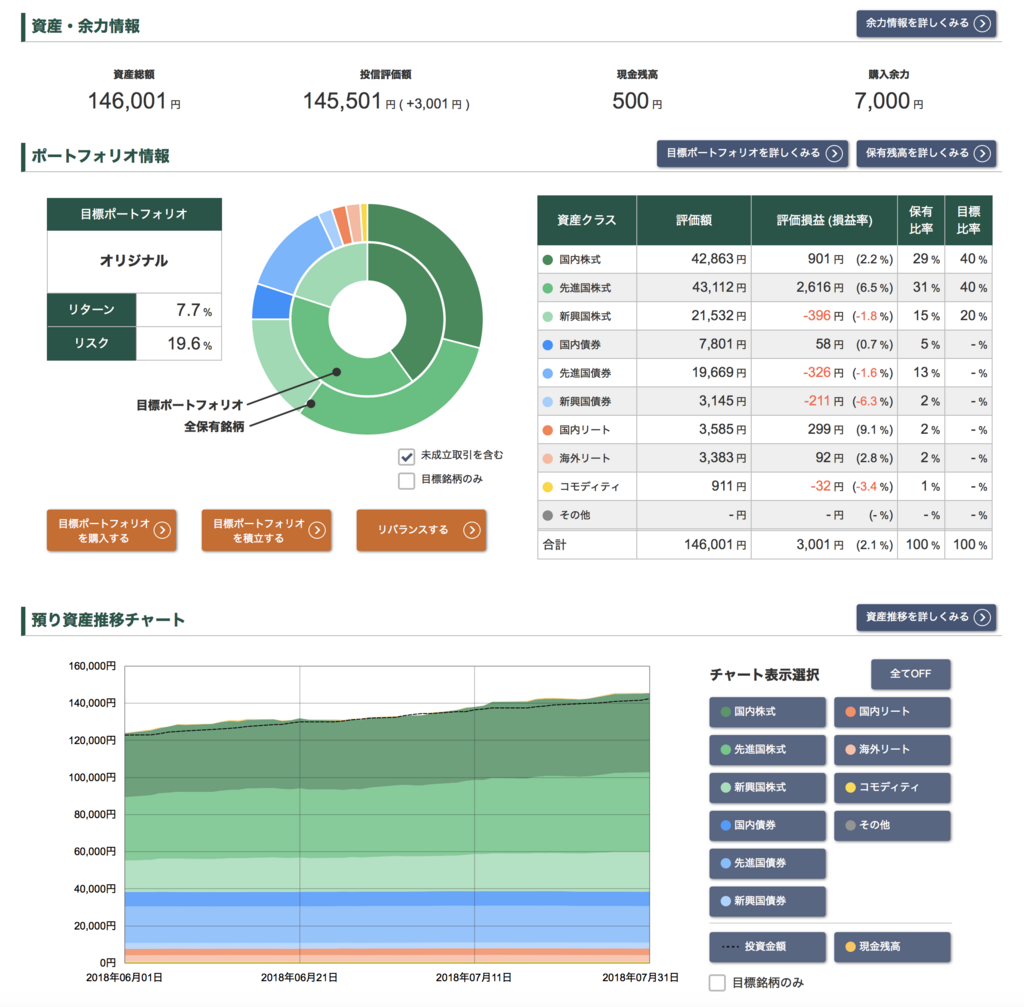This screenshot has height=1007, width=1024.
Task: Toggle 未成立取引を含む checkbox
Action: tap(406, 456)
